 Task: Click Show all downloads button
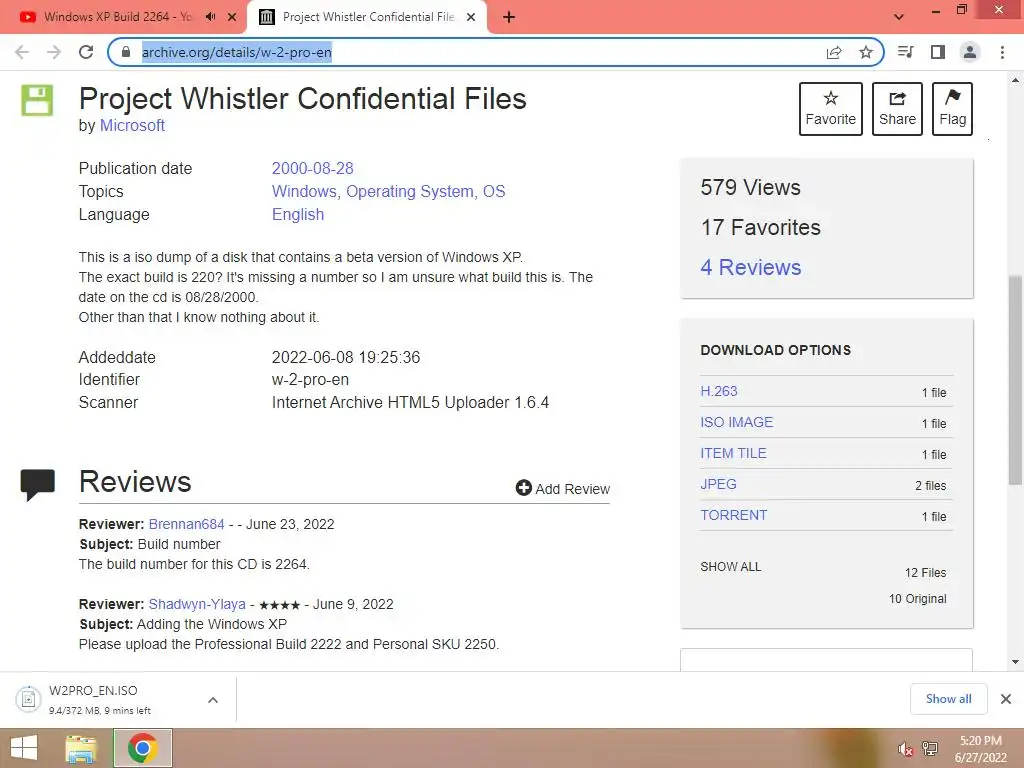click(x=948, y=699)
